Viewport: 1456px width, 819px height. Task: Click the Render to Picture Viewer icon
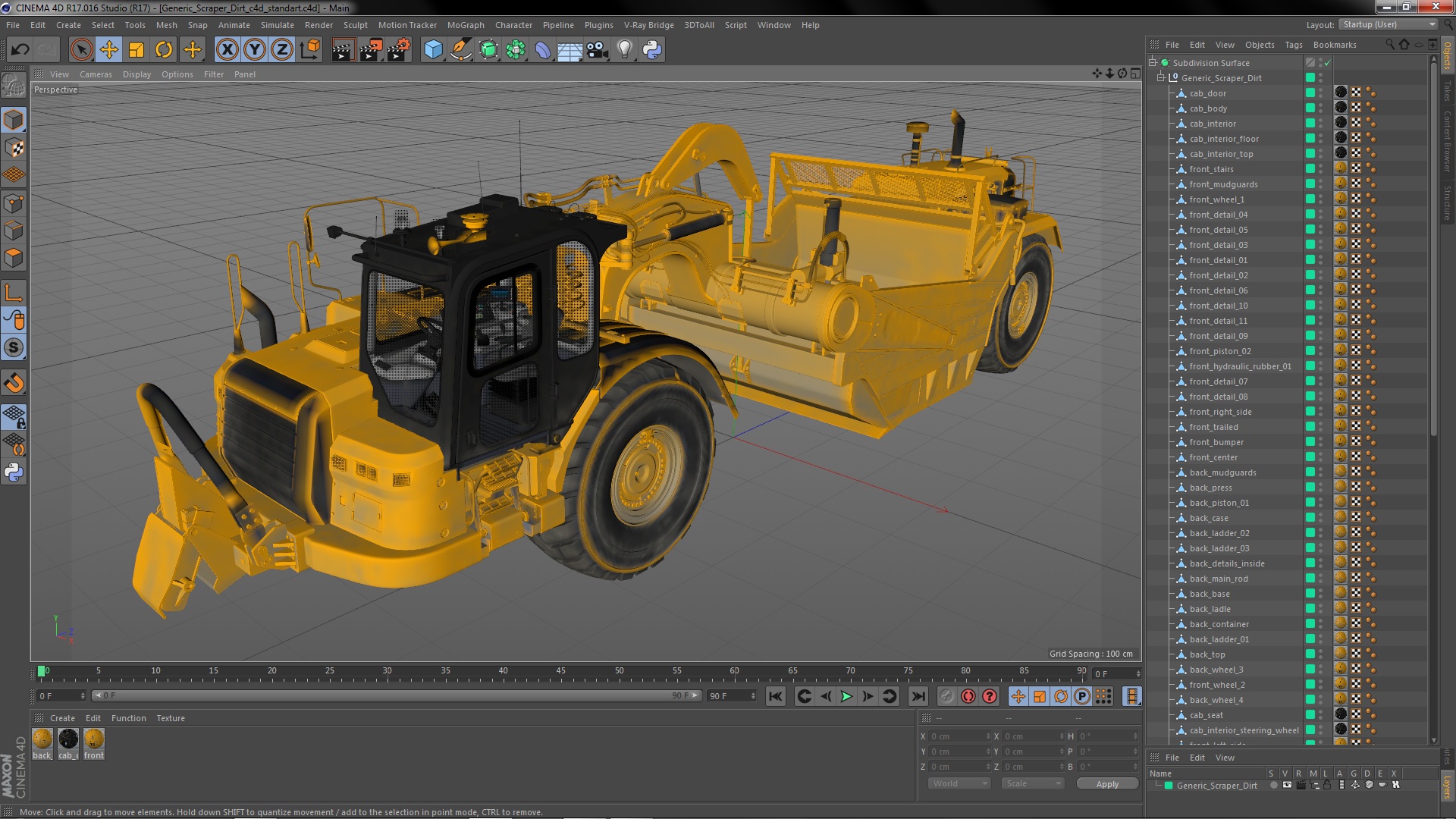[x=370, y=50]
